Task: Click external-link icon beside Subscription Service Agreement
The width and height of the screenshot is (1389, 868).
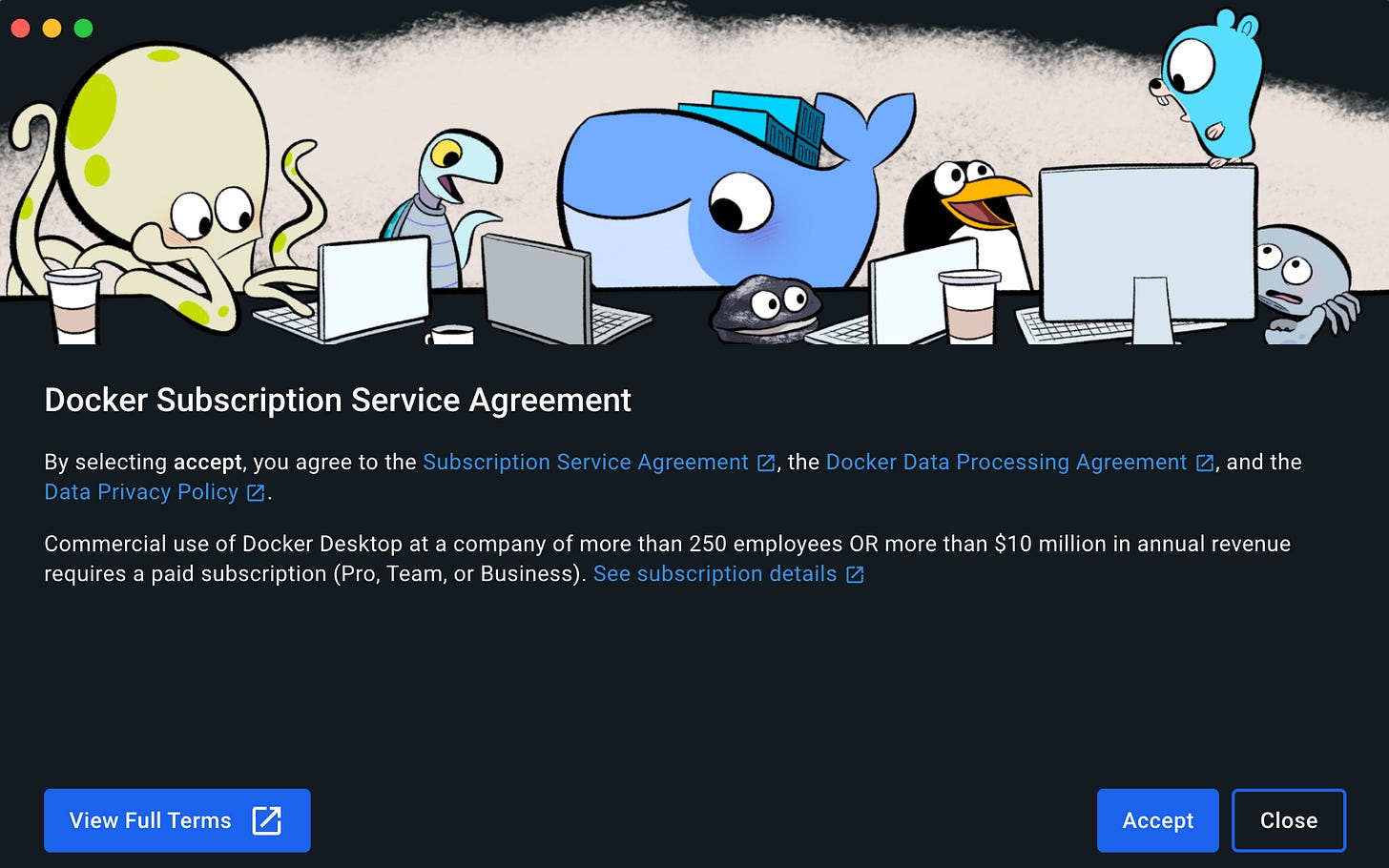Action: (x=764, y=462)
